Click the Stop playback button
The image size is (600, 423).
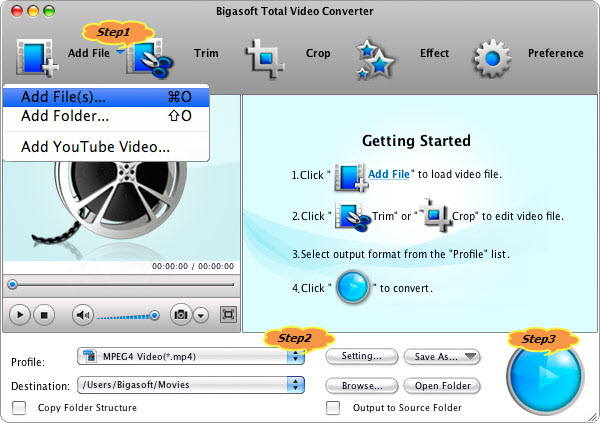coord(44,315)
